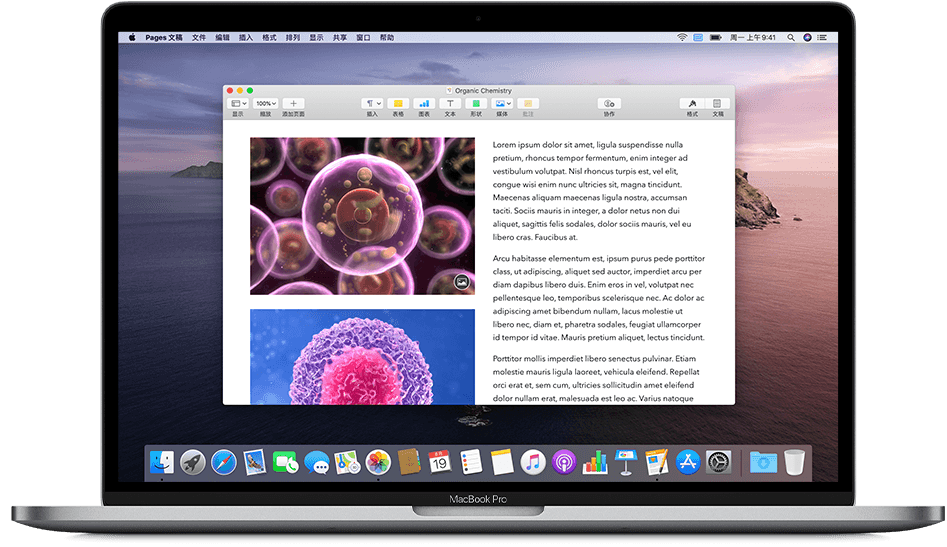This screenshot has width=947, height=547.
Task: Open Photos from the Dock
Action: (378, 463)
